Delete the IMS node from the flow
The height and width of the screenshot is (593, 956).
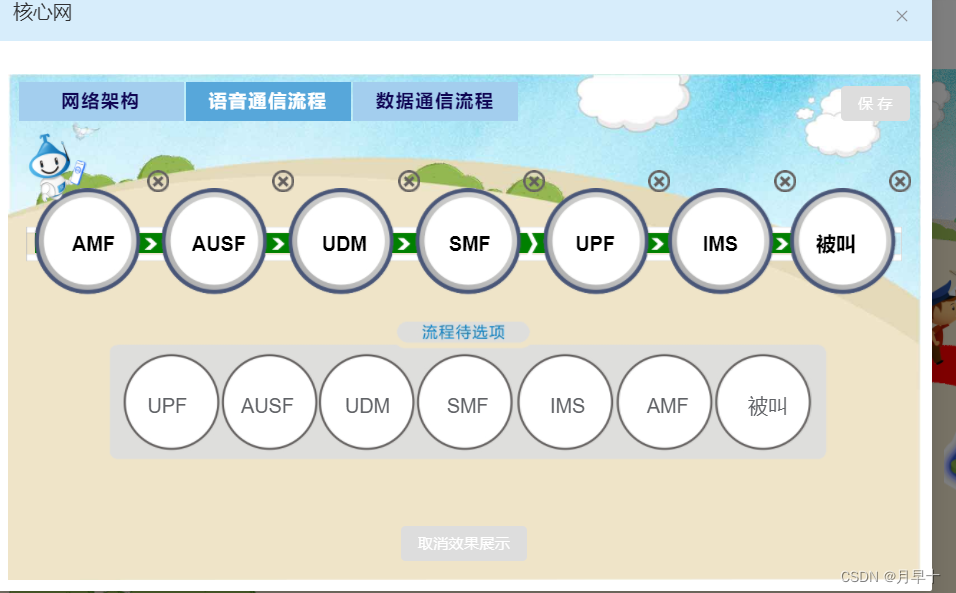784,182
